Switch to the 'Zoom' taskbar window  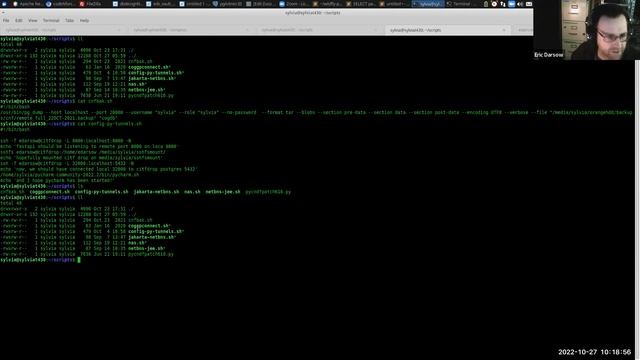295,4
